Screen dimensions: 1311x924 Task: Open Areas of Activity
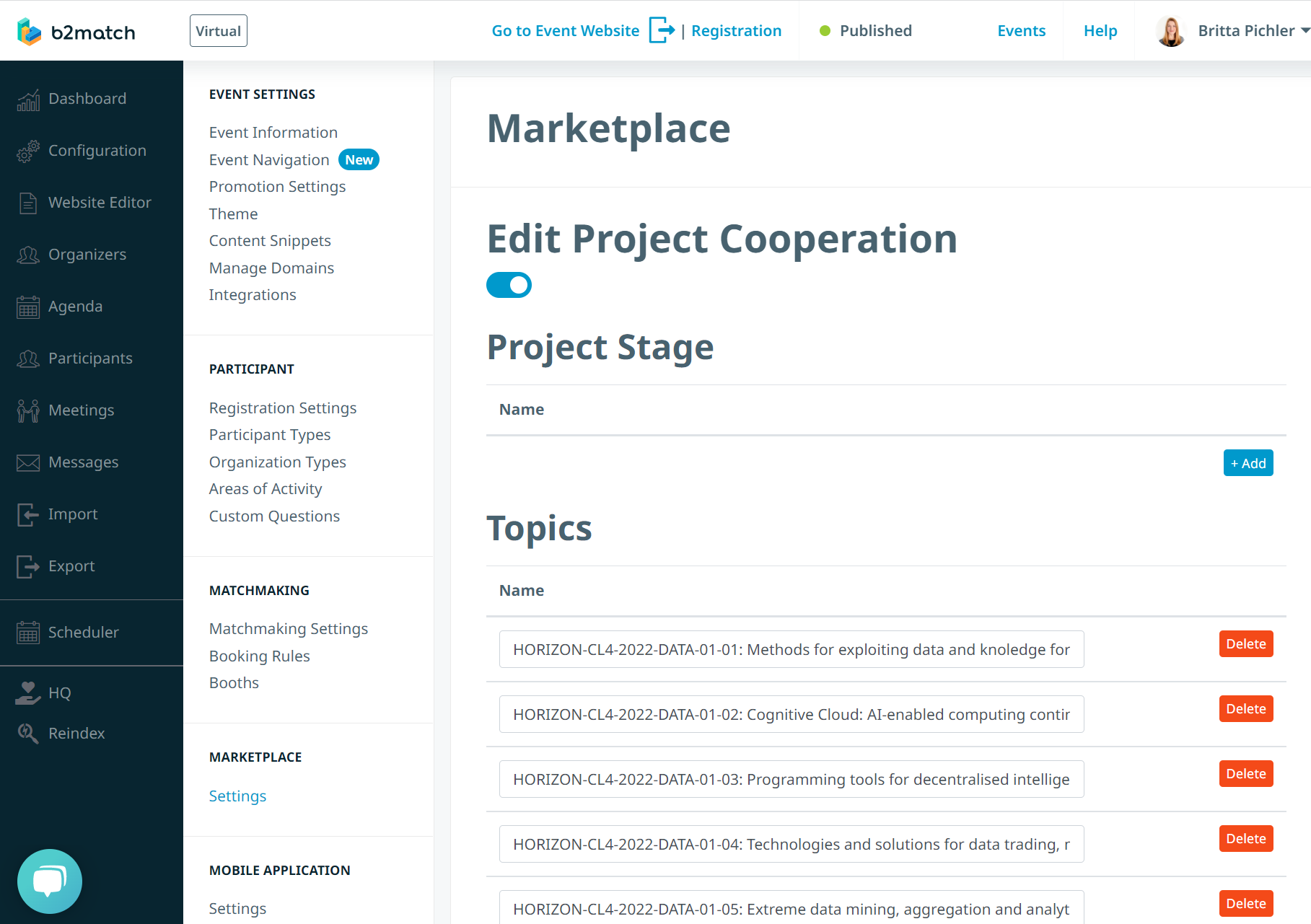(266, 489)
